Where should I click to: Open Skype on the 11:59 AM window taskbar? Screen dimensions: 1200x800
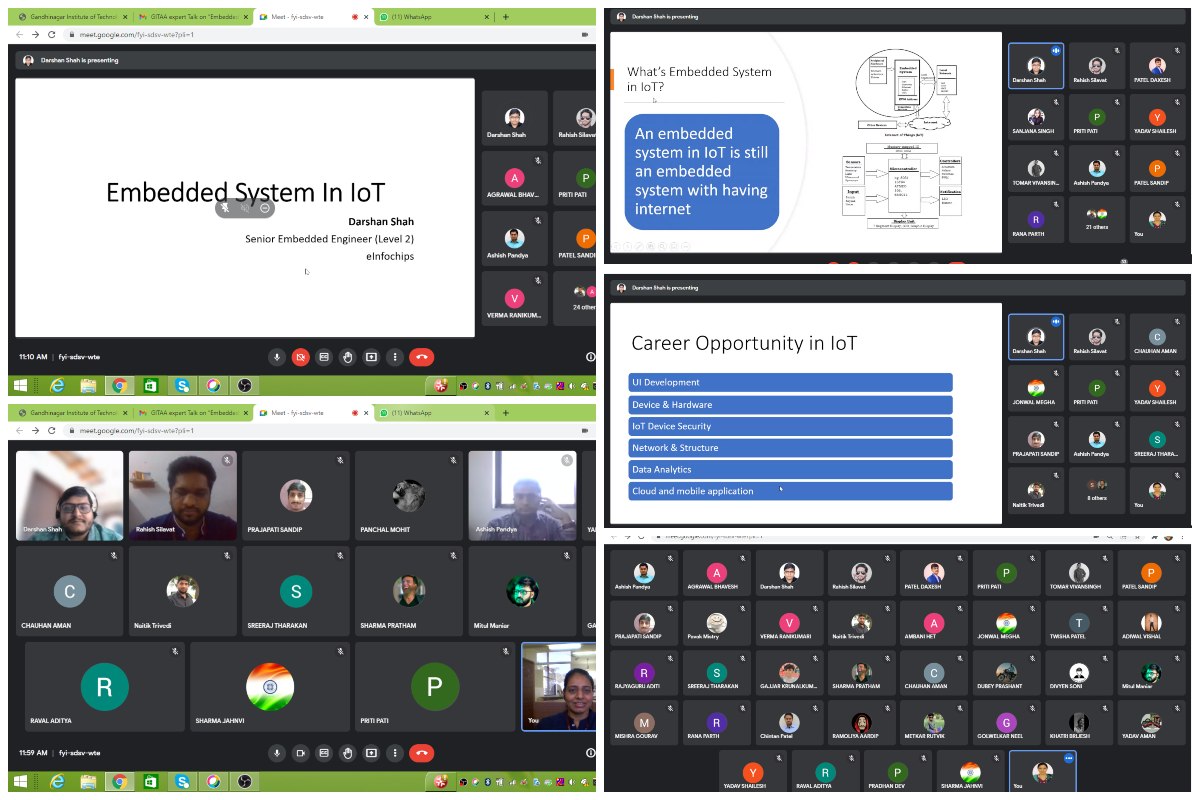pos(182,781)
